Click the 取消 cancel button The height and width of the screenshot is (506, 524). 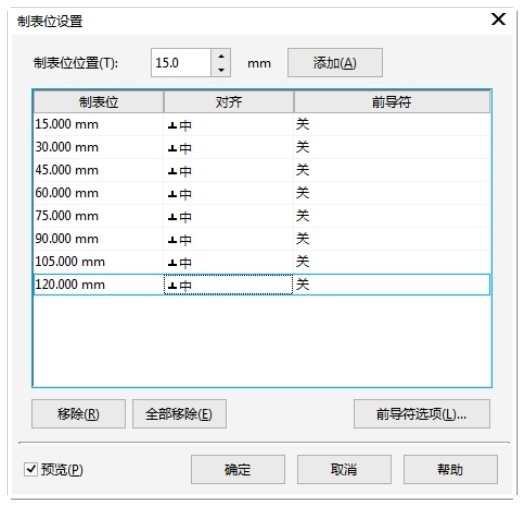(x=344, y=469)
